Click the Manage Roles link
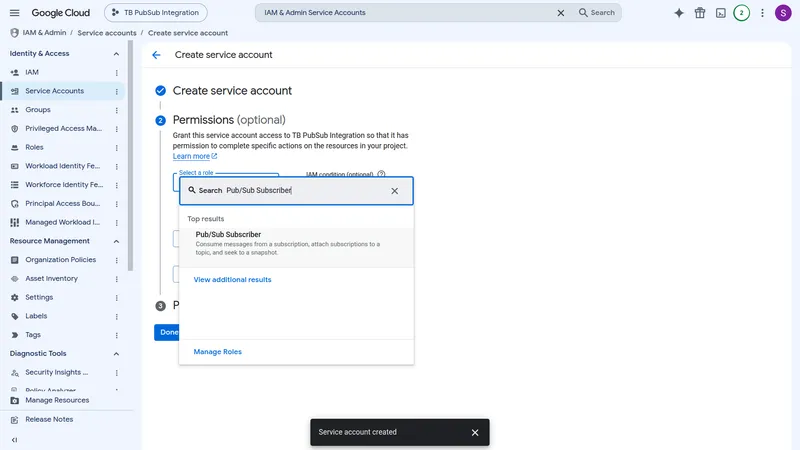This screenshot has height=450, width=800. [217, 352]
